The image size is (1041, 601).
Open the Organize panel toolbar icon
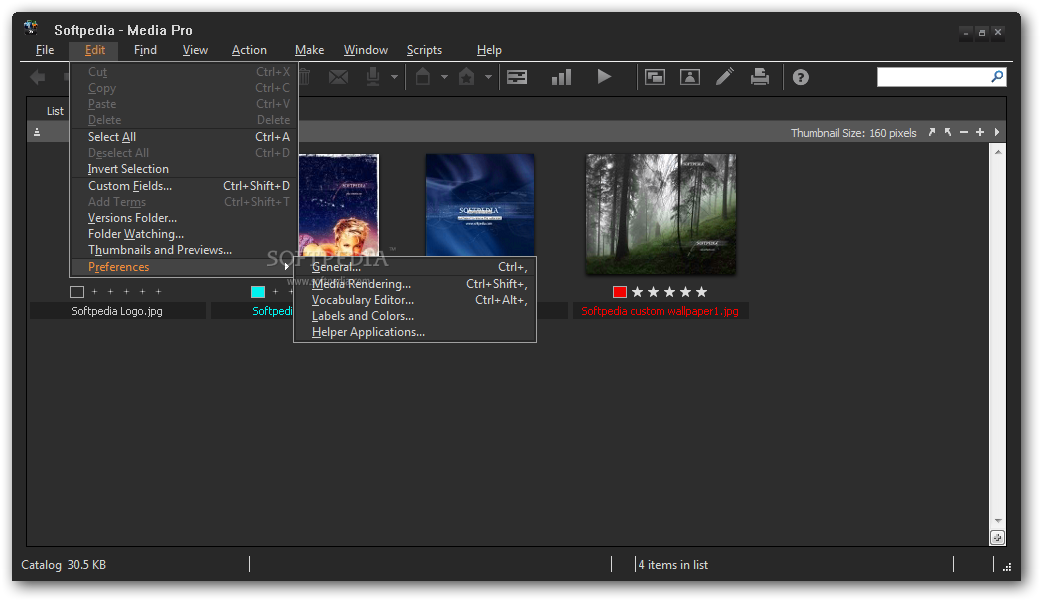[517, 77]
